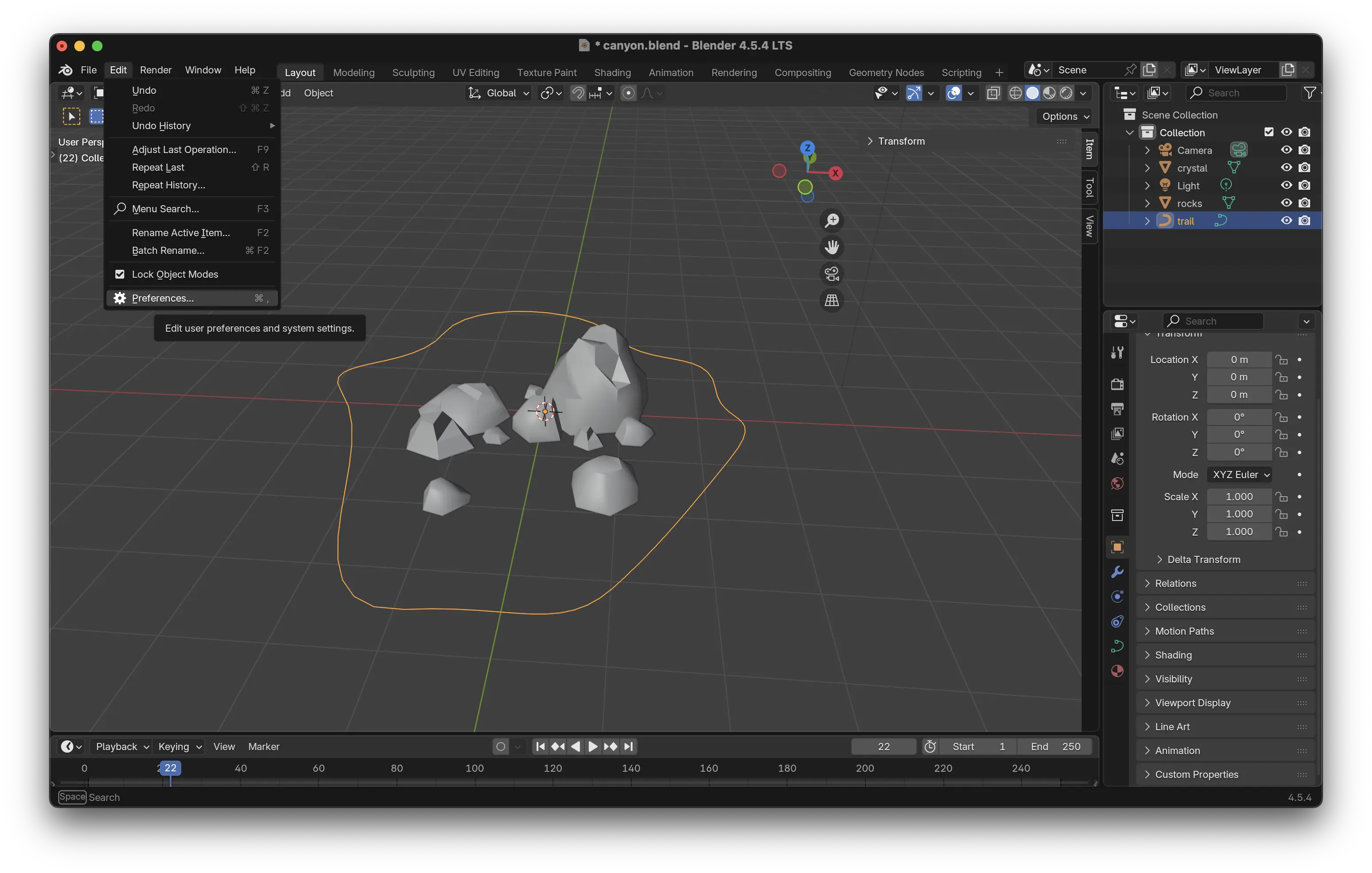Click the viewport zoom magnifier icon

pos(832,221)
